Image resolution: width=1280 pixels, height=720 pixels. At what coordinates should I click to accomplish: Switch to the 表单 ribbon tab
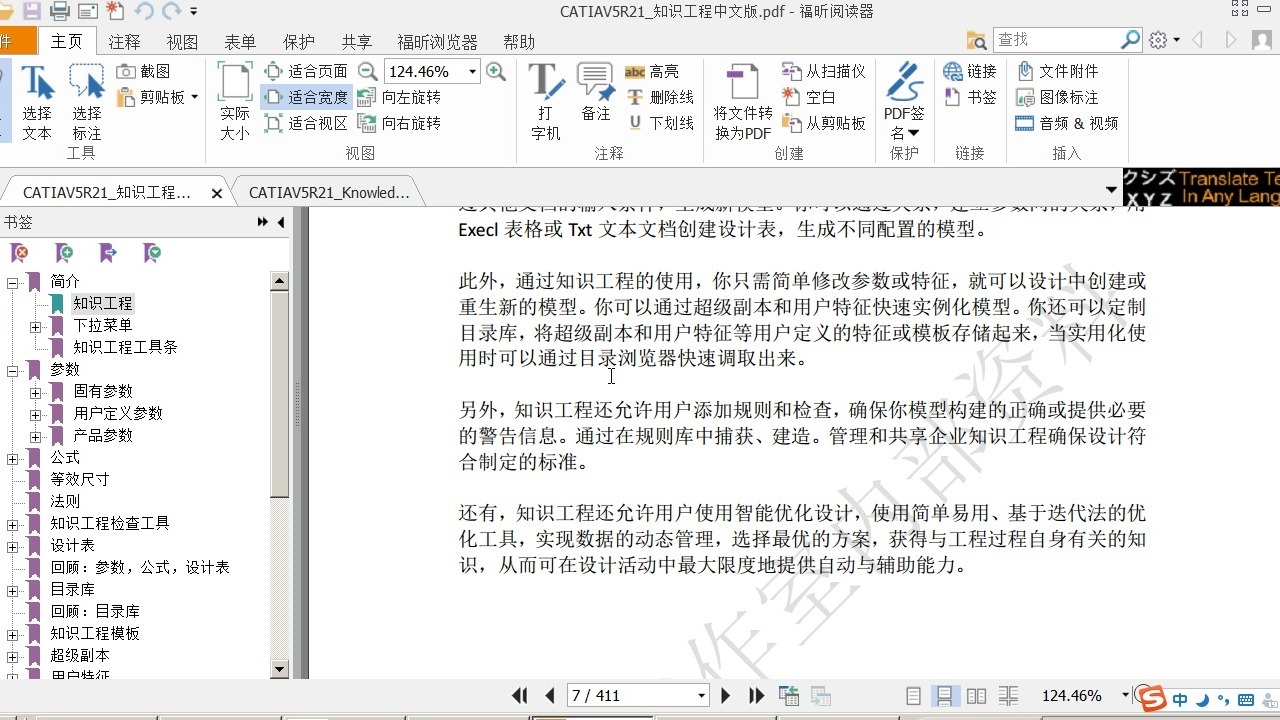point(240,42)
